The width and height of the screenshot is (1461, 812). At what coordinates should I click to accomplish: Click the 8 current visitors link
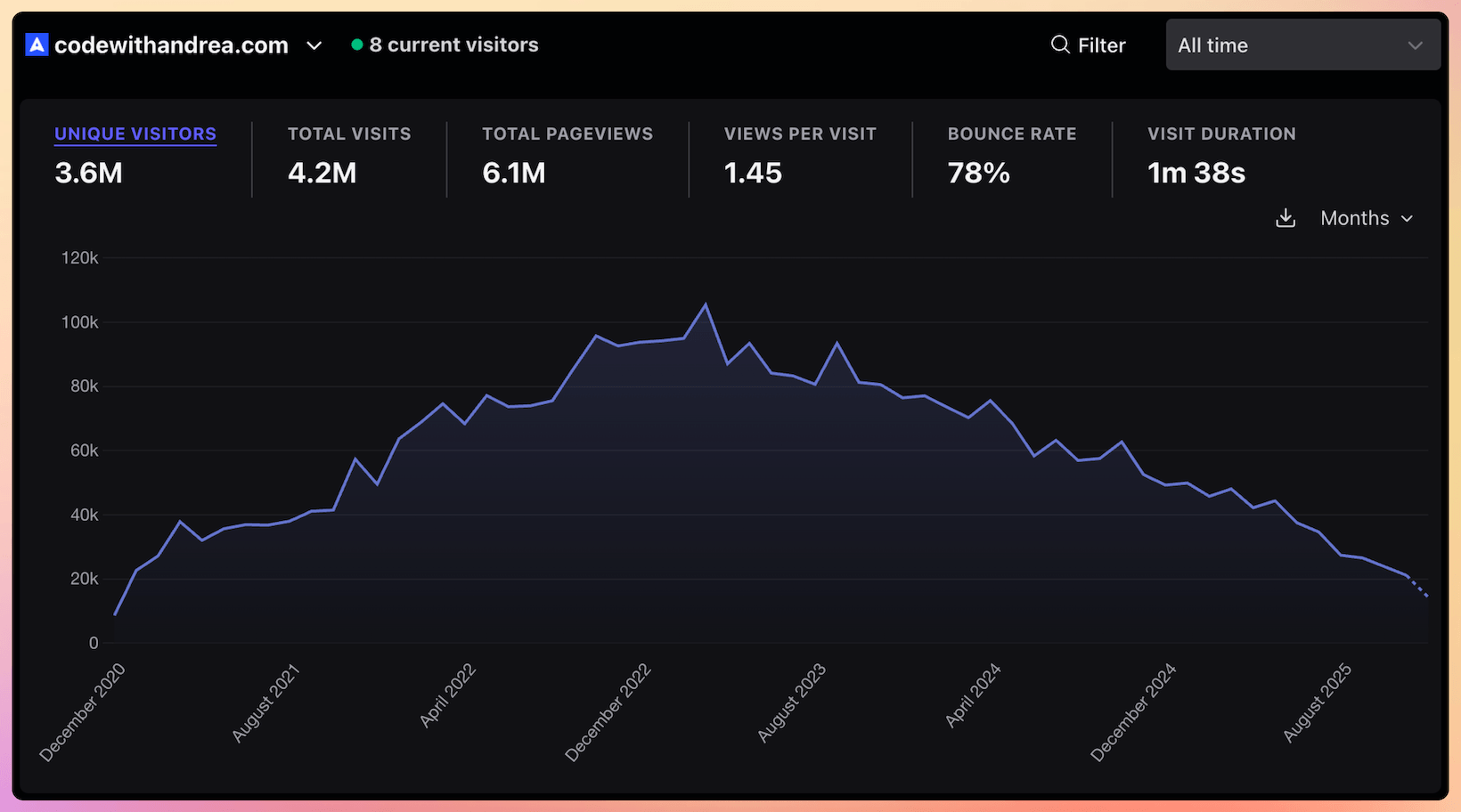point(454,45)
